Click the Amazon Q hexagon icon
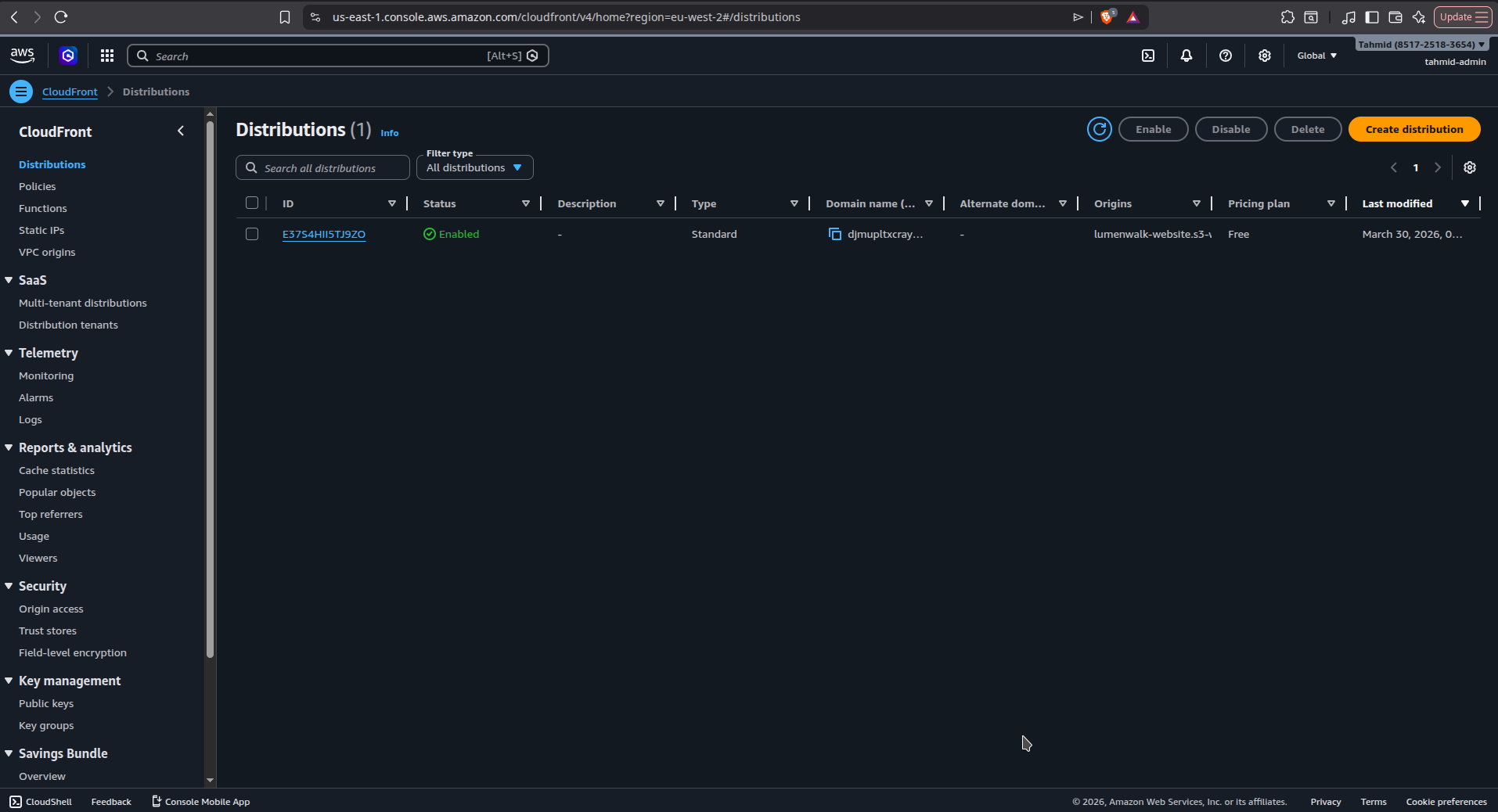 pos(68,56)
